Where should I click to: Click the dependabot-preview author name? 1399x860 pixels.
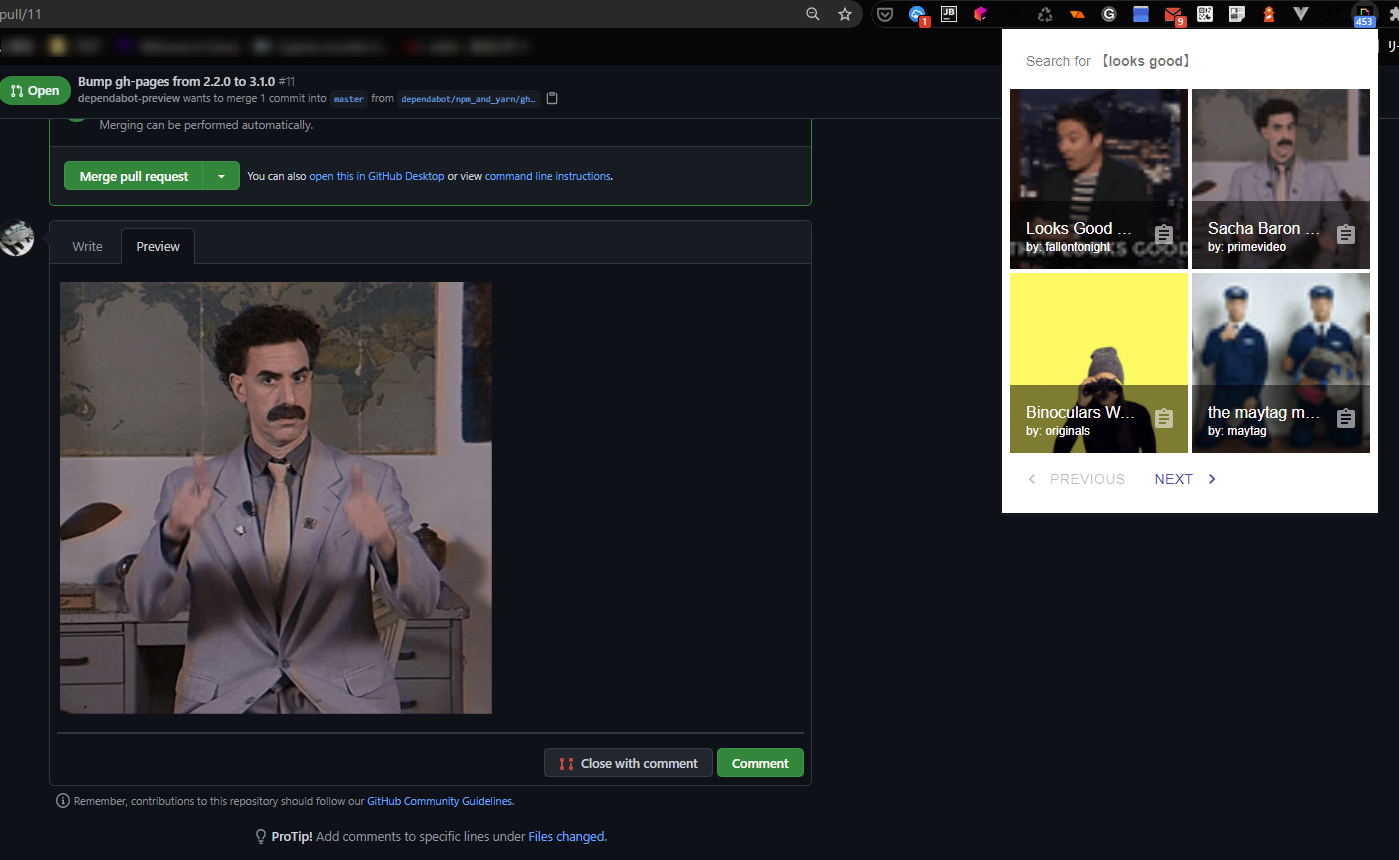pos(129,98)
